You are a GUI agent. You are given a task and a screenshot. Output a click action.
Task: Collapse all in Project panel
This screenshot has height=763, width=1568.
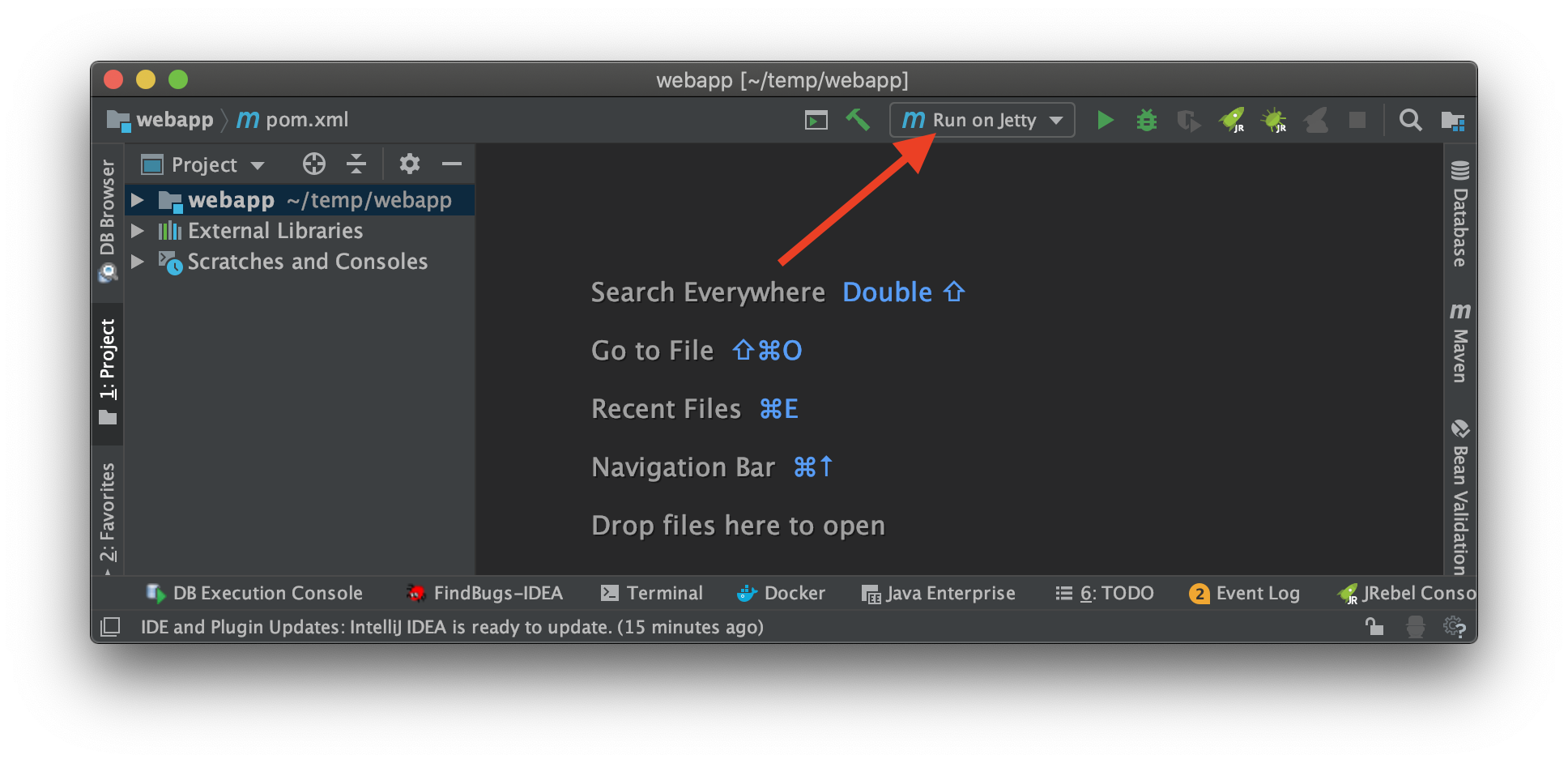tap(356, 164)
